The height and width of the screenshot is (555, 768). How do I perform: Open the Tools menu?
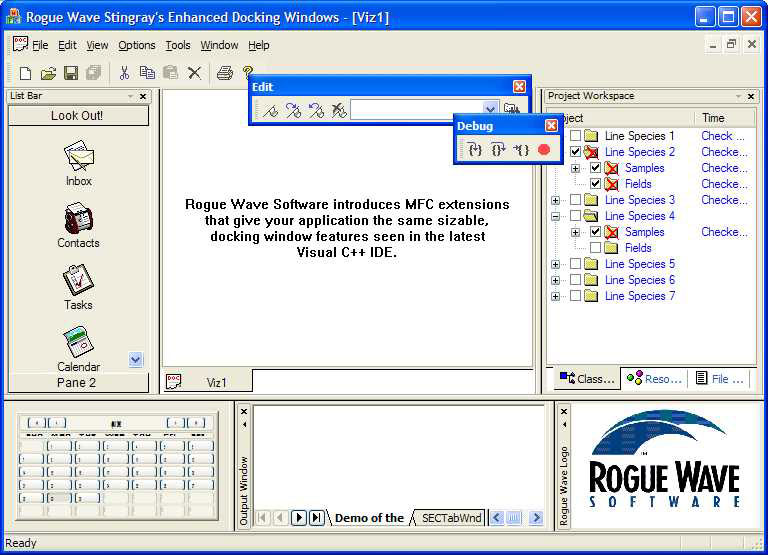point(178,45)
